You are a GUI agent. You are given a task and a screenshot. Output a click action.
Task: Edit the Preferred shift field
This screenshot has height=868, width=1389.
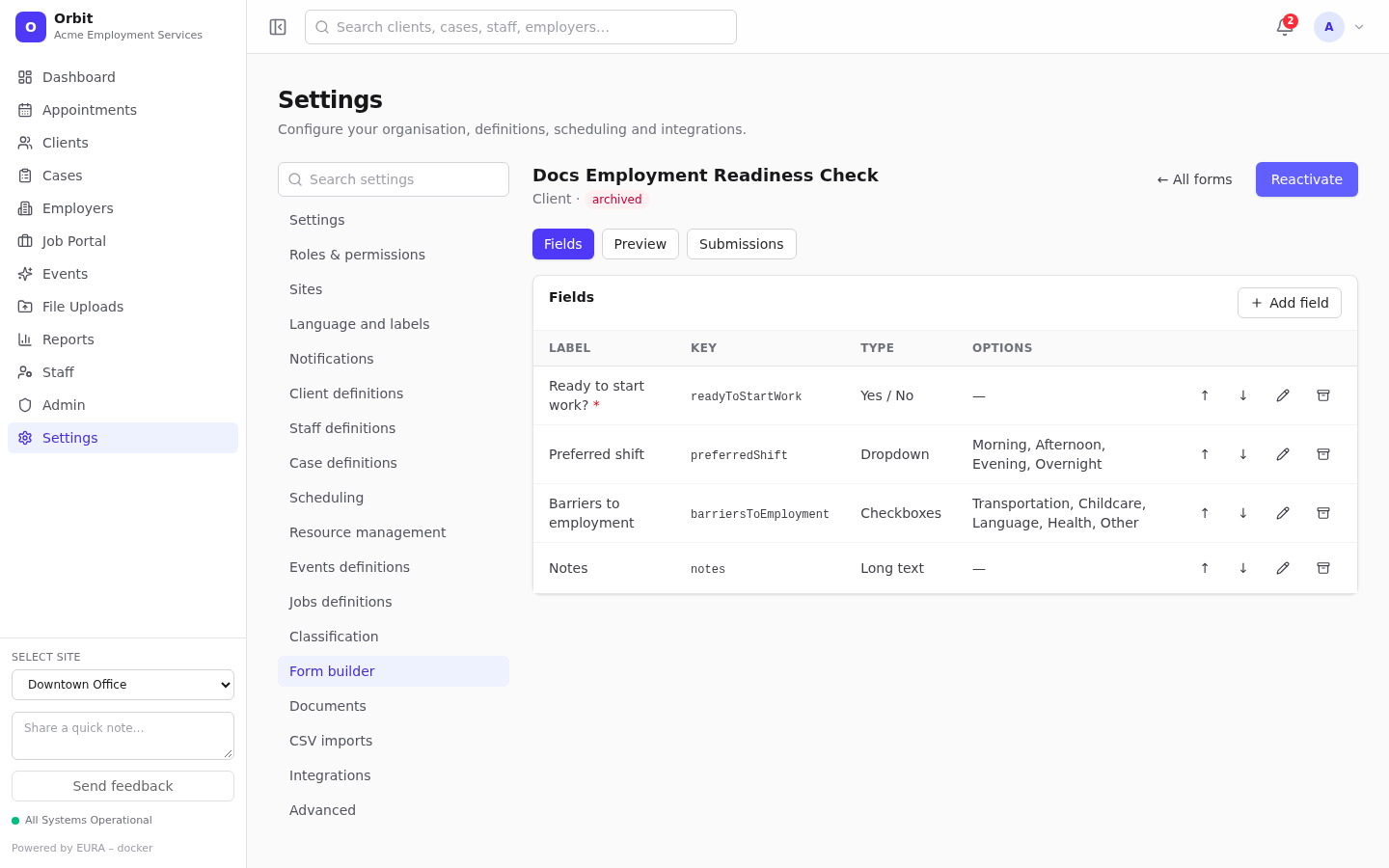1283,454
